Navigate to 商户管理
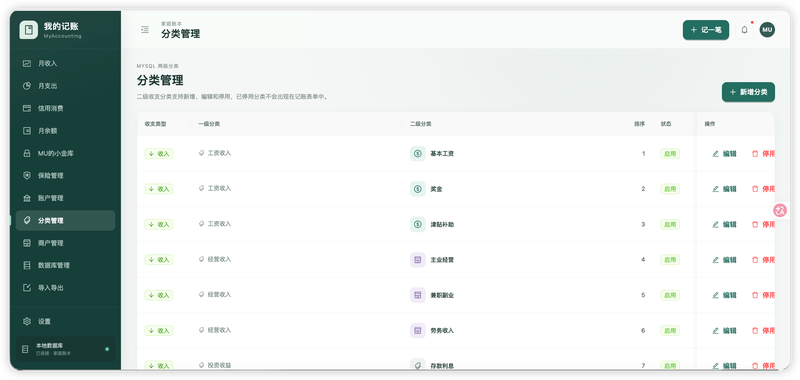The image size is (800, 380). coord(65,243)
